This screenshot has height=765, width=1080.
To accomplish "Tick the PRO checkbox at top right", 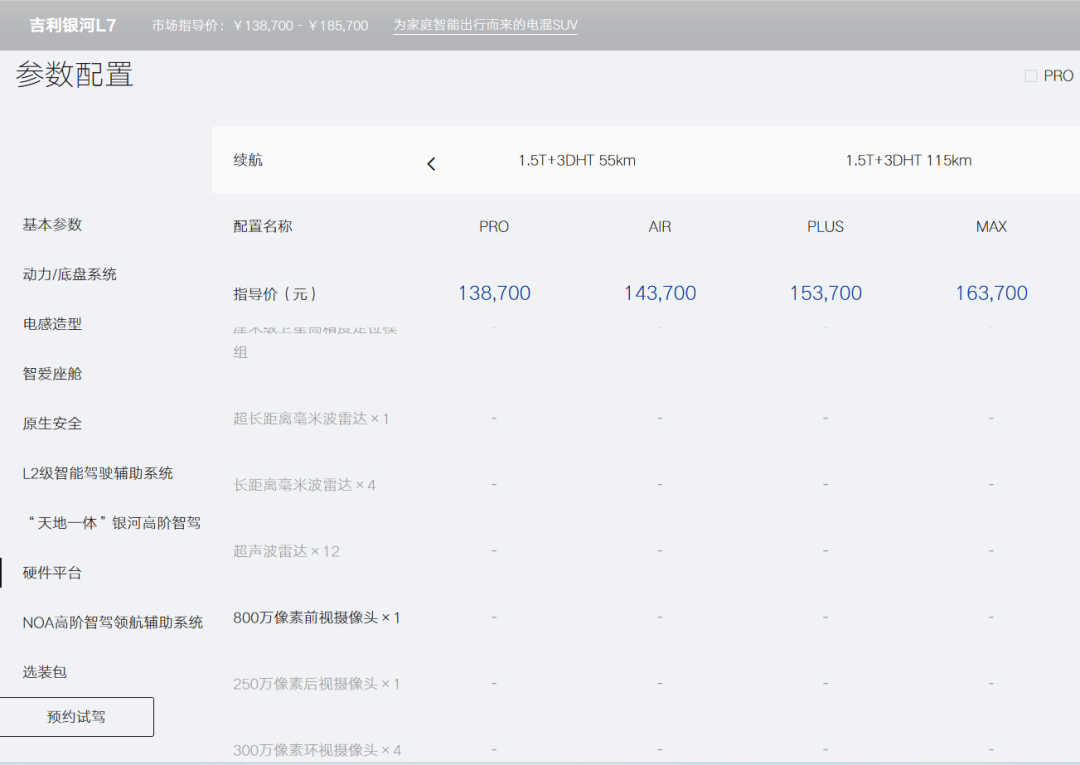I will coord(1030,76).
